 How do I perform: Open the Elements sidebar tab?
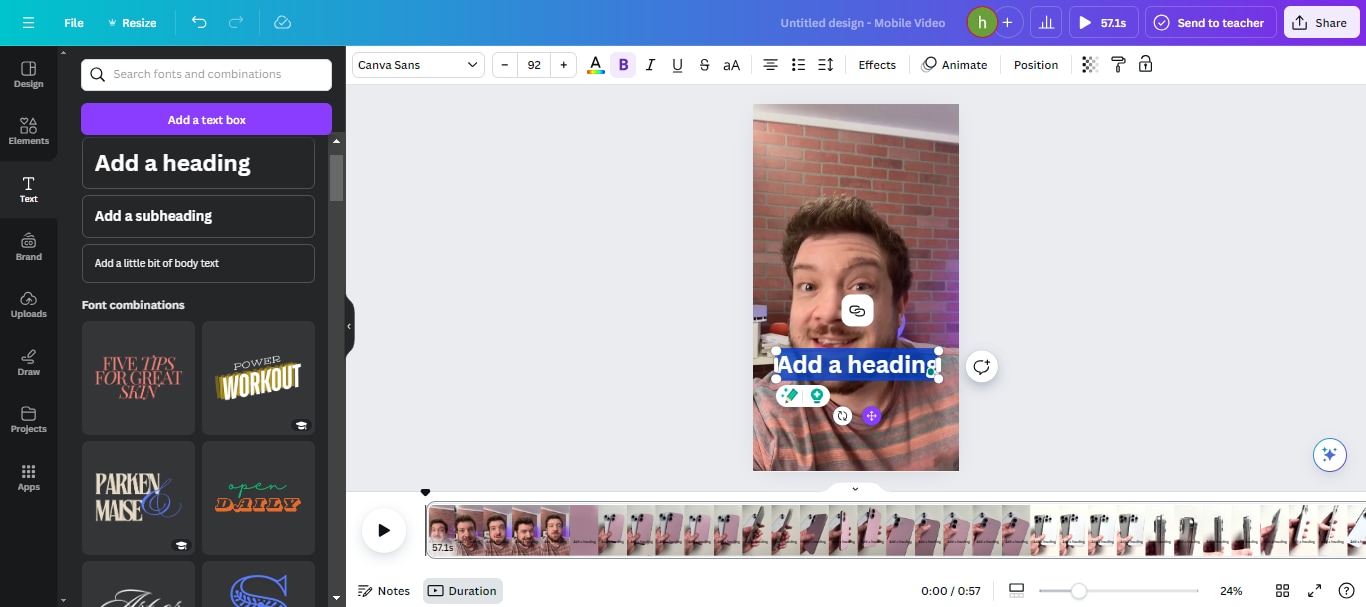[x=28, y=131]
